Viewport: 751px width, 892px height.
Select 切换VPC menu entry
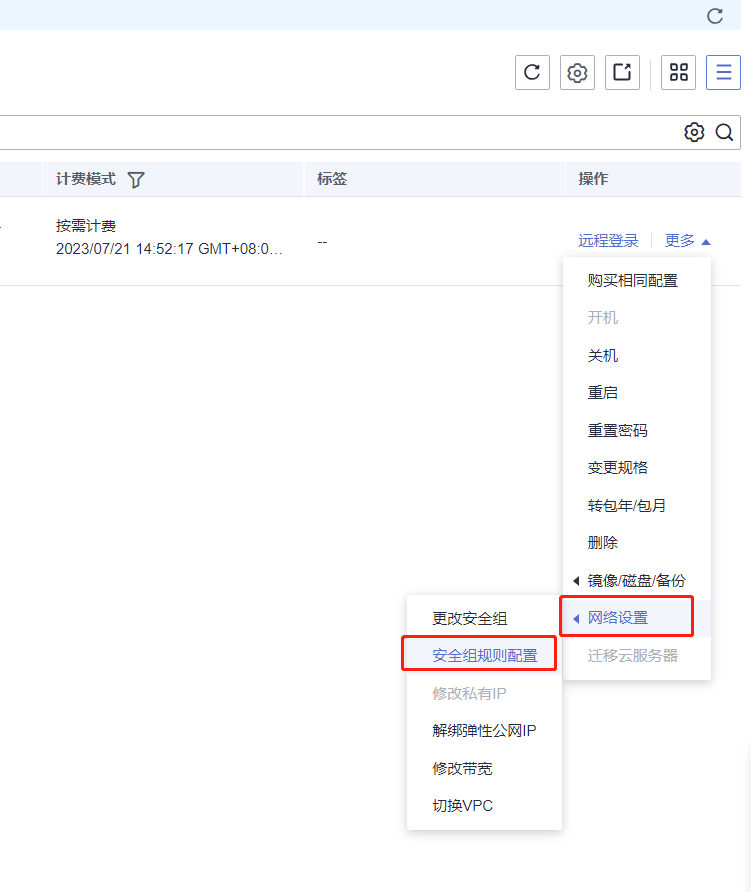coord(462,805)
